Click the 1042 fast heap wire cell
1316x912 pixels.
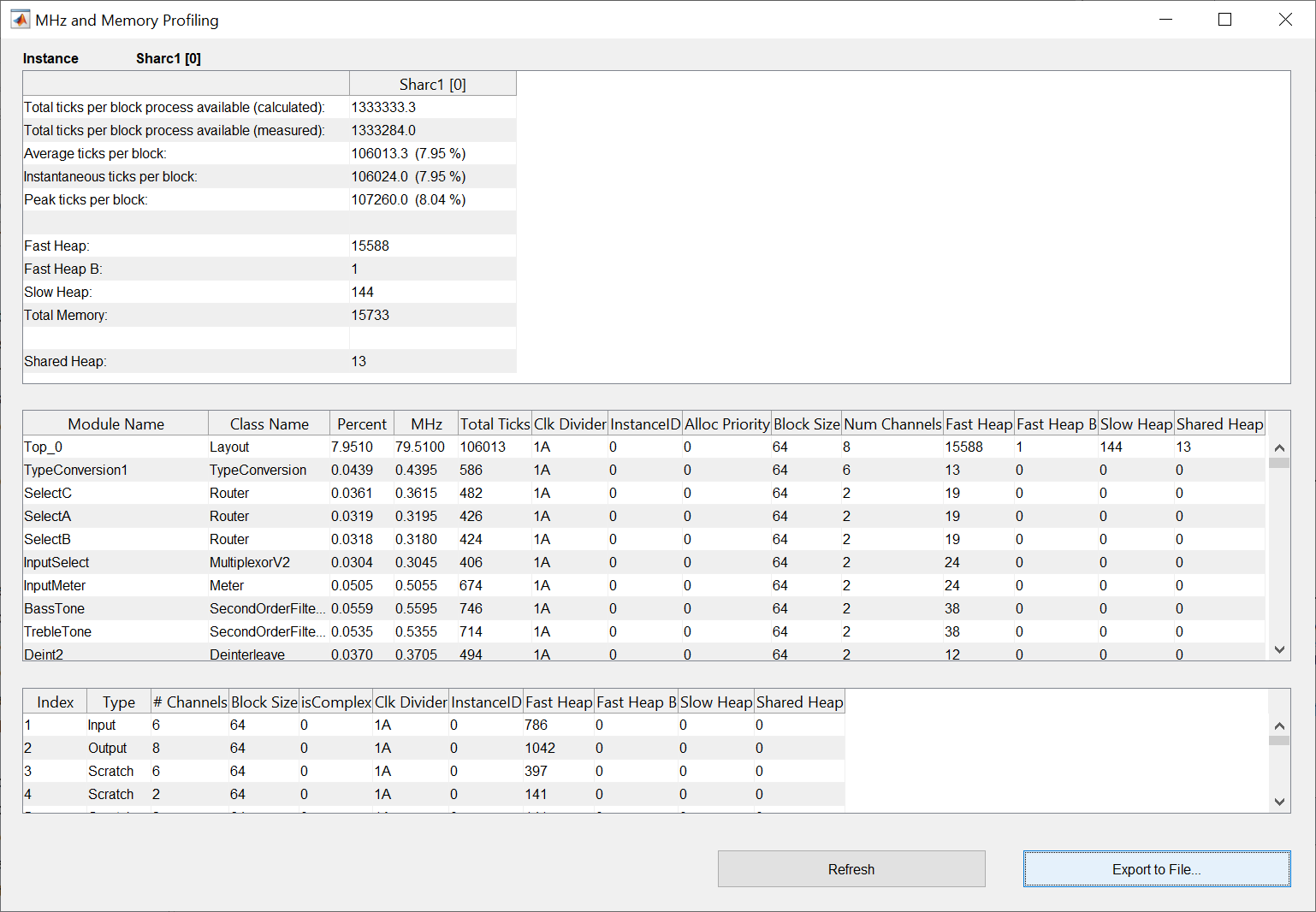coord(559,748)
